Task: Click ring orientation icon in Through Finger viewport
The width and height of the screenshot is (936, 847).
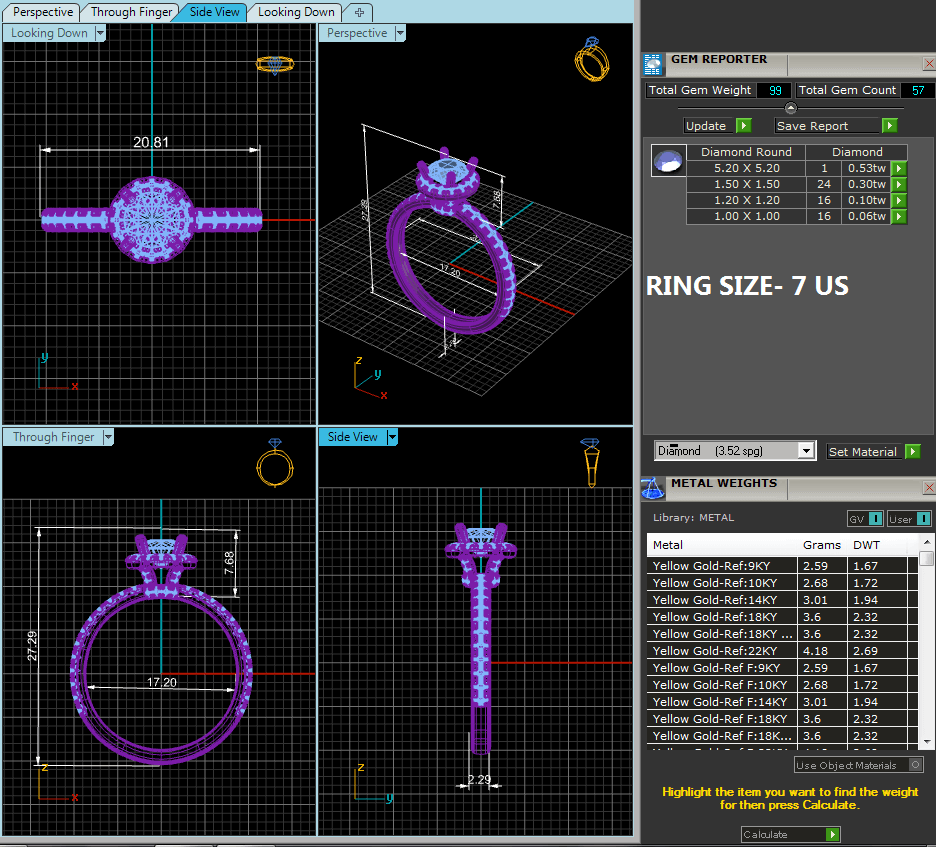Action: tap(274, 463)
